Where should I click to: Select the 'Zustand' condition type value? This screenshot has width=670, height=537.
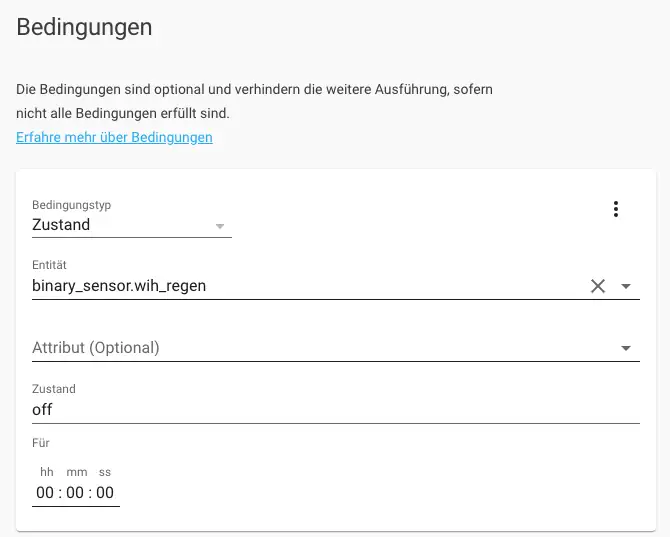pyautogui.click(x=62, y=225)
